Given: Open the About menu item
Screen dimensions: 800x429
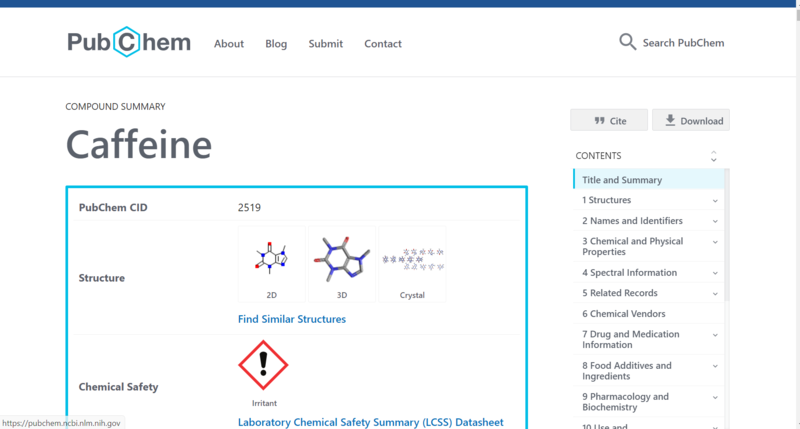Looking at the screenshot, I should (x=229, y=44).
